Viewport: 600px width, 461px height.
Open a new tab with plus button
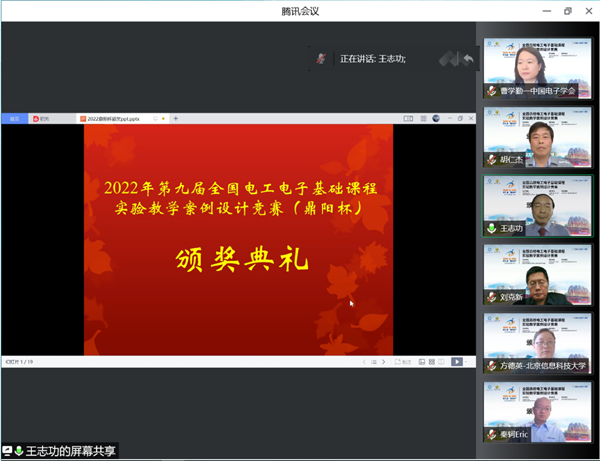tap(176, 119)
